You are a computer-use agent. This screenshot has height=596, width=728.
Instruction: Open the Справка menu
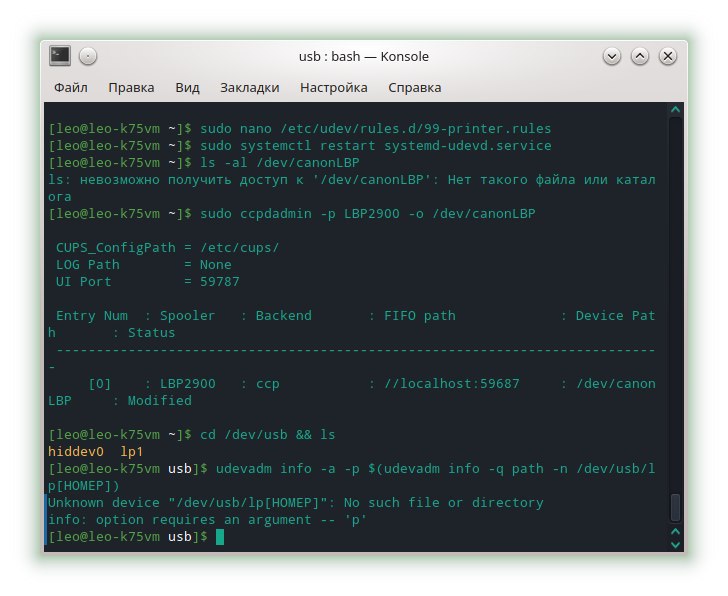415,87
